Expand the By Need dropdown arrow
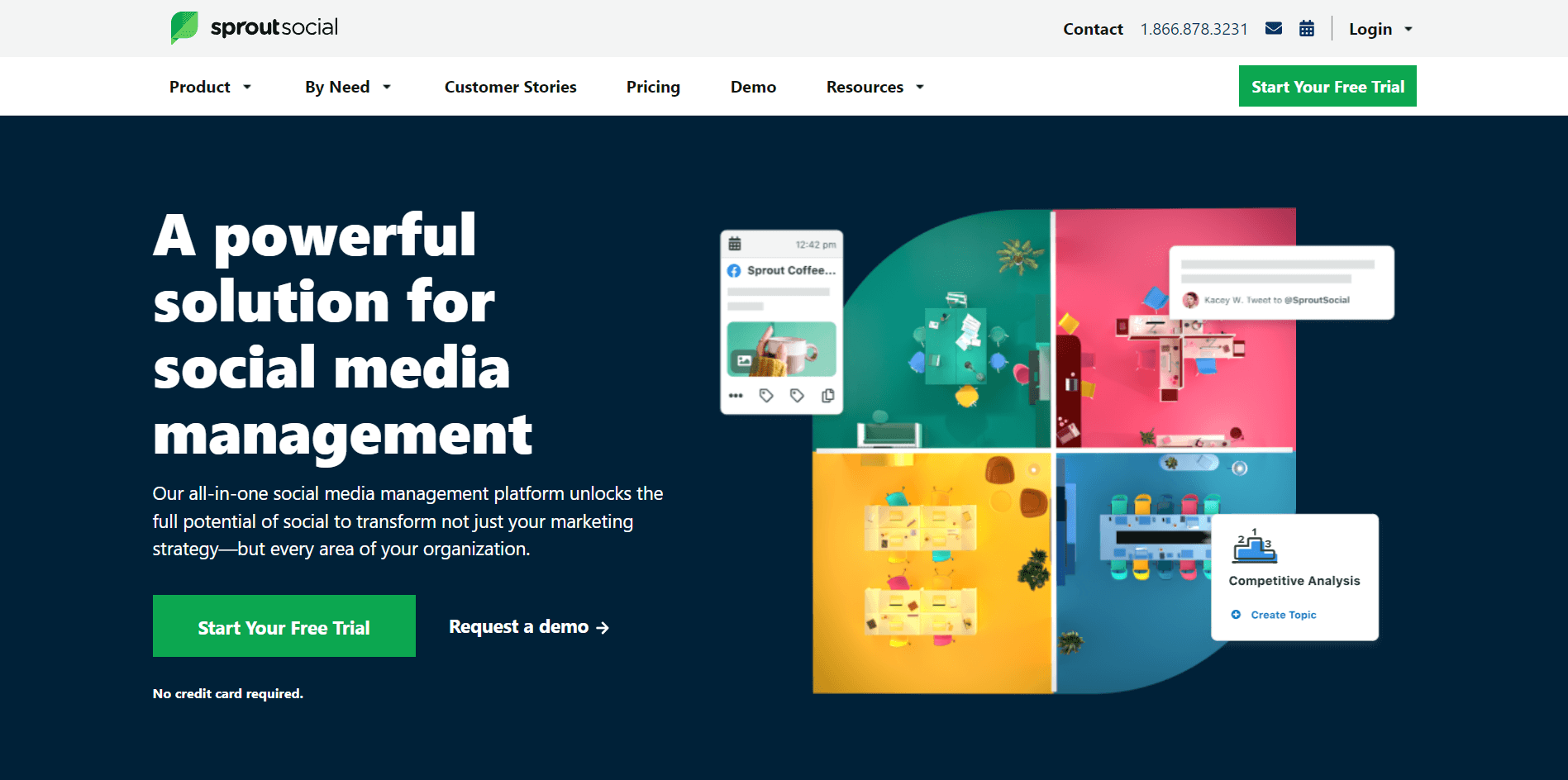 (387, 87)
